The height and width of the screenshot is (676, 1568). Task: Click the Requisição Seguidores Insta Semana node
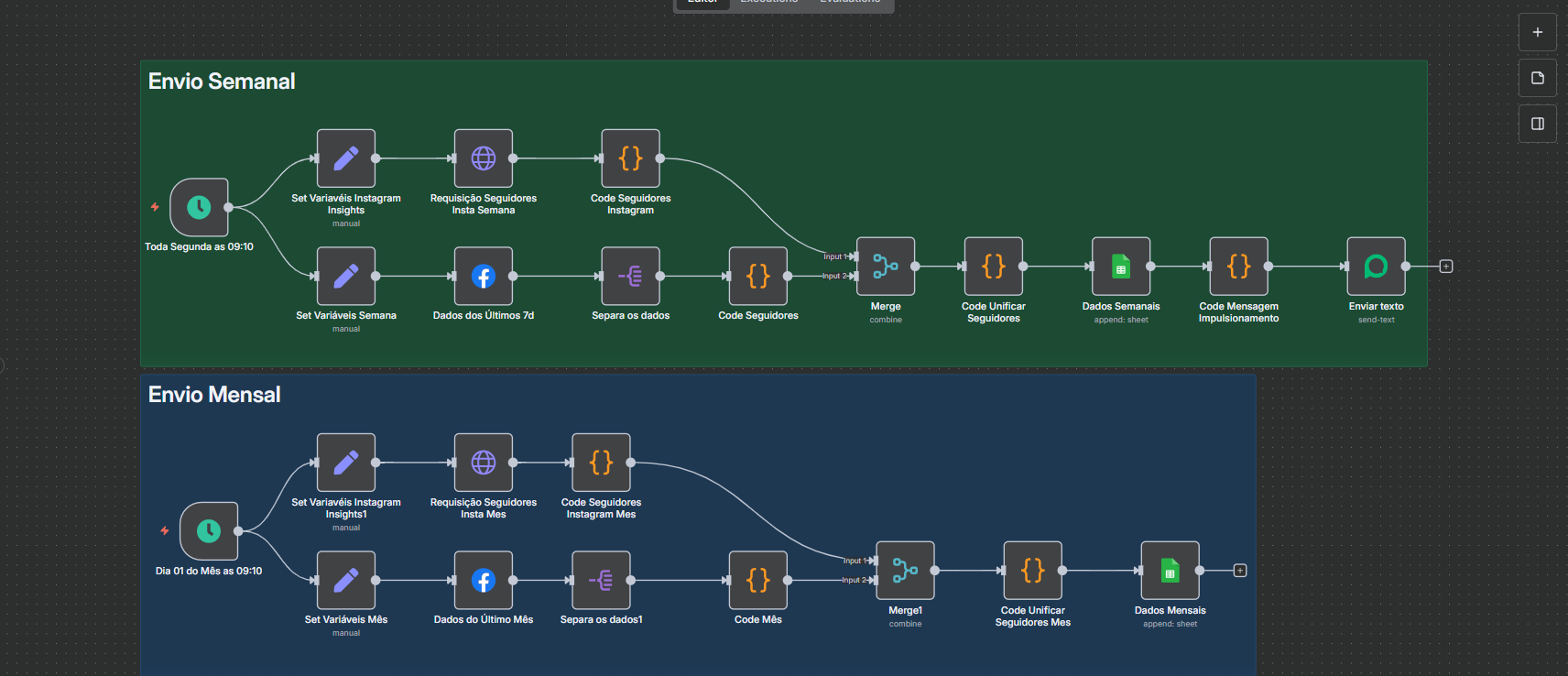(x=483, y=158)
